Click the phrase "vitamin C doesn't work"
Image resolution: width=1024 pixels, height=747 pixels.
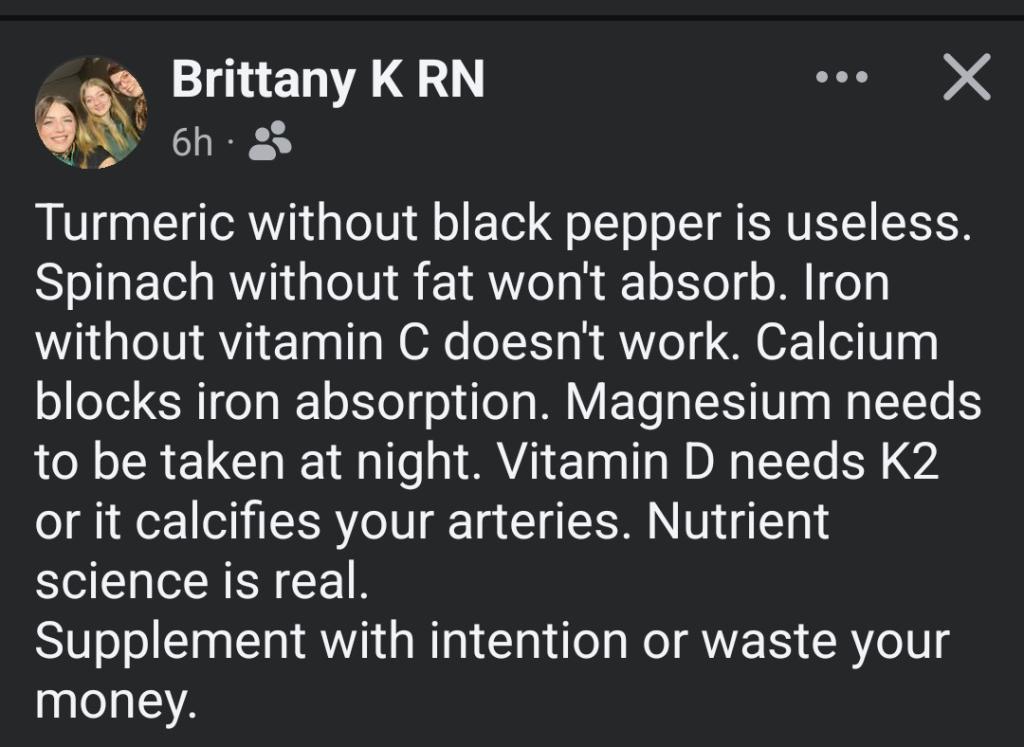click(x=468, y=344)
